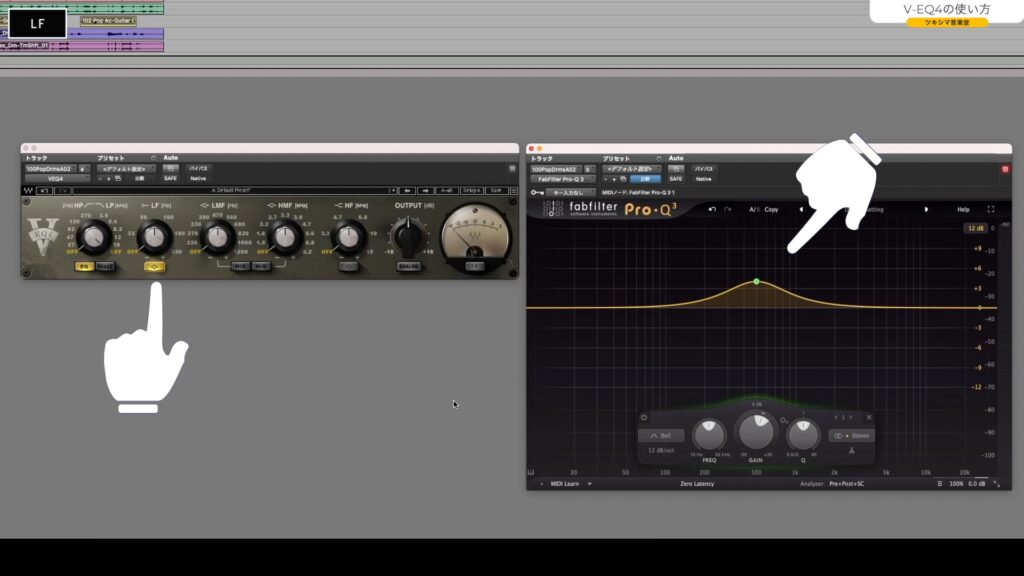The width and height of the screenshot is (1024, 576).
Task: Click Copy in the Pro-Q 3 A/B section
Action: pos(771,210)
